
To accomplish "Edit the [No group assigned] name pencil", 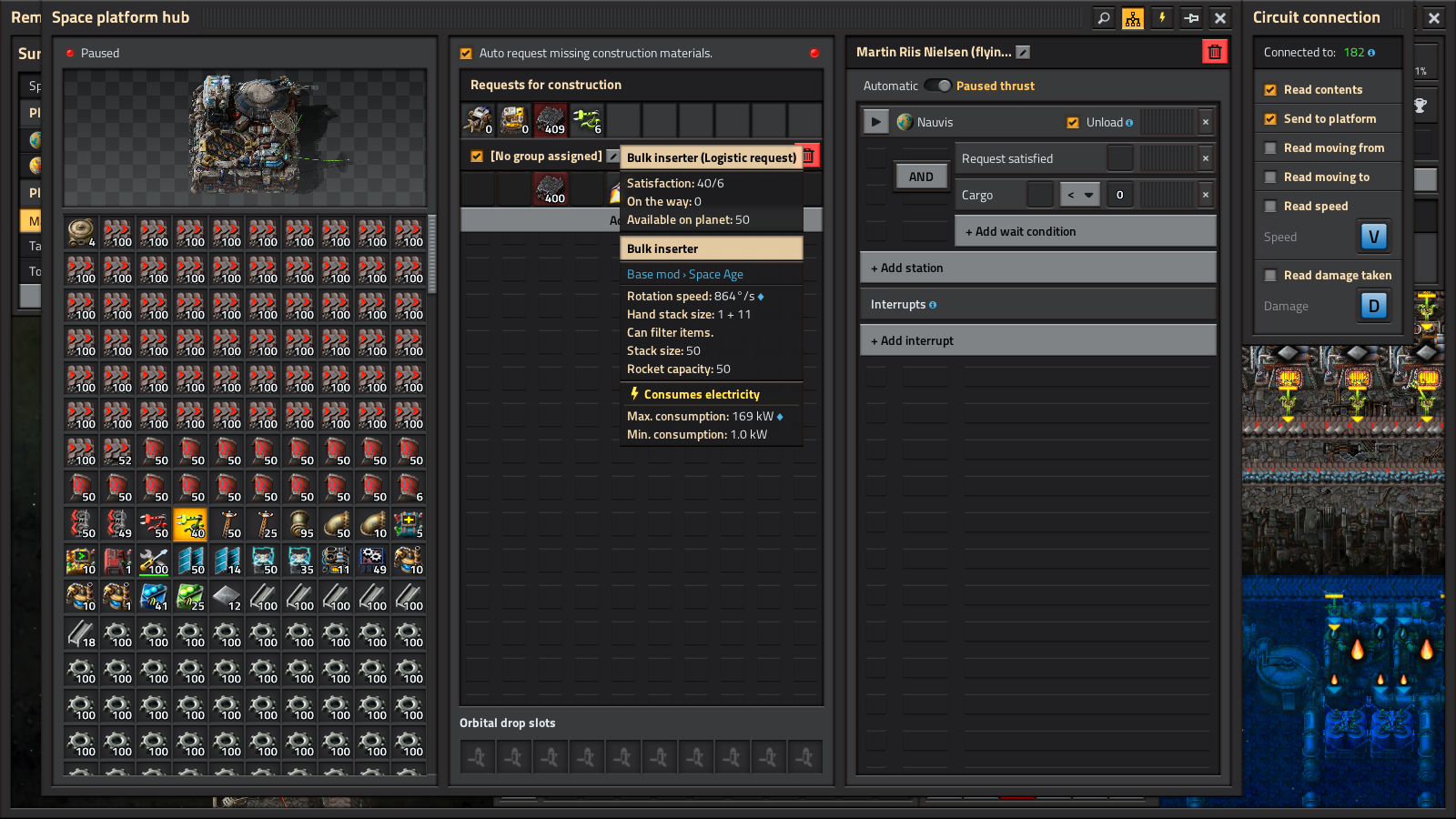I will coord(612,157).
